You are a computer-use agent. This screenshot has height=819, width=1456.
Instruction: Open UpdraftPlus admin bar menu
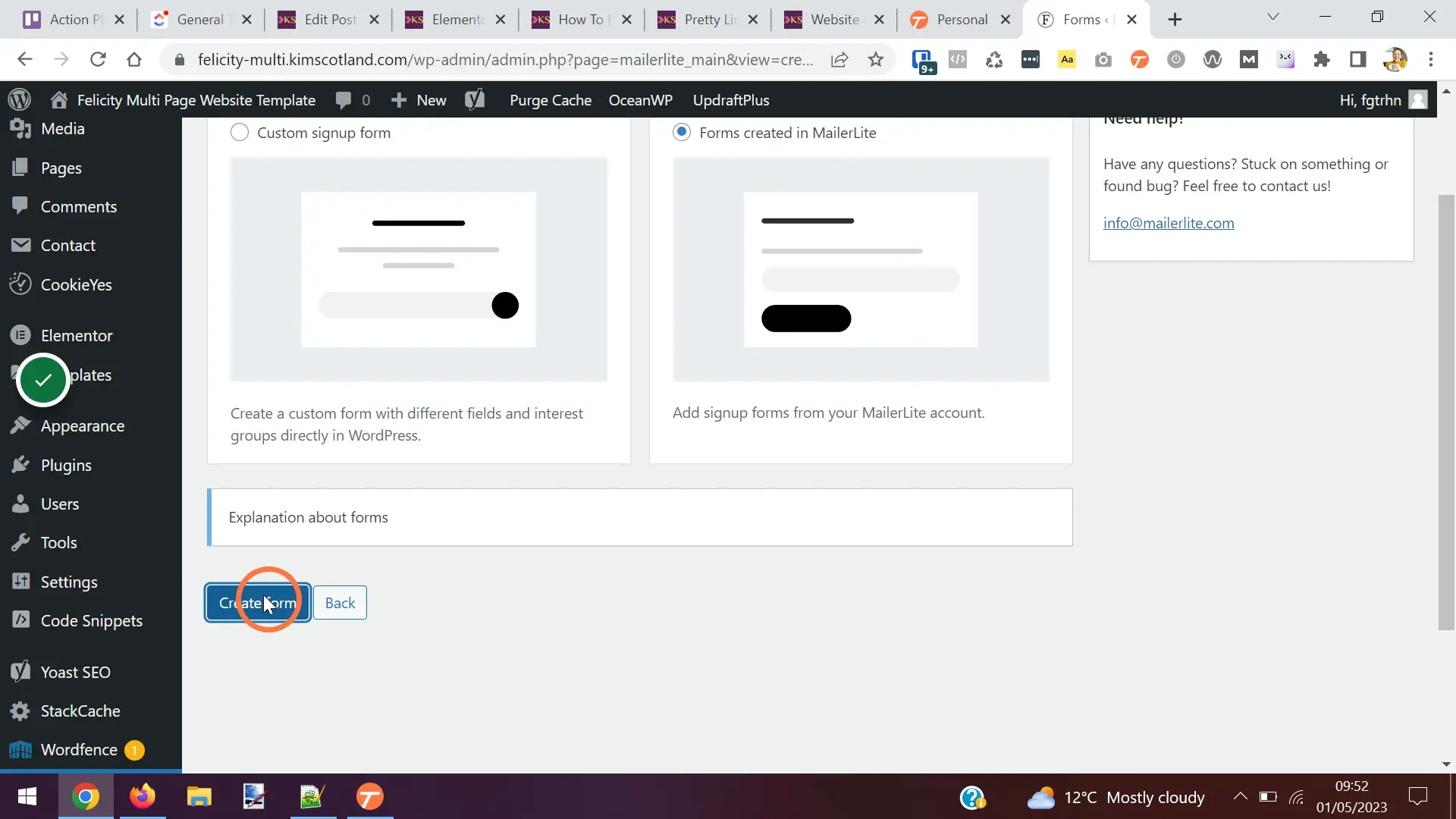tap(731, 100)
